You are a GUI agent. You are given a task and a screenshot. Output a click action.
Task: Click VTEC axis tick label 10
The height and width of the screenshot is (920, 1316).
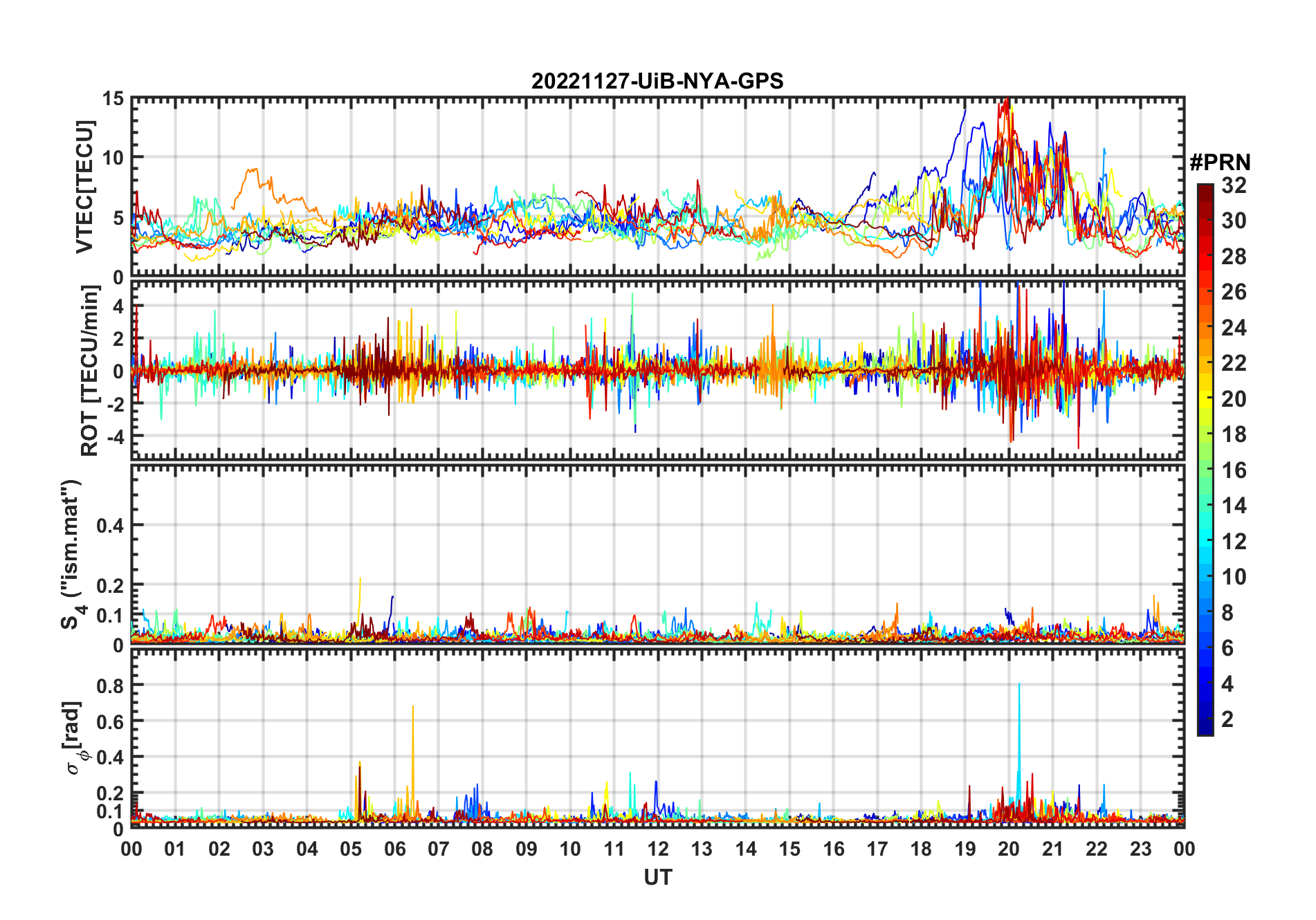tap(113, 158)
